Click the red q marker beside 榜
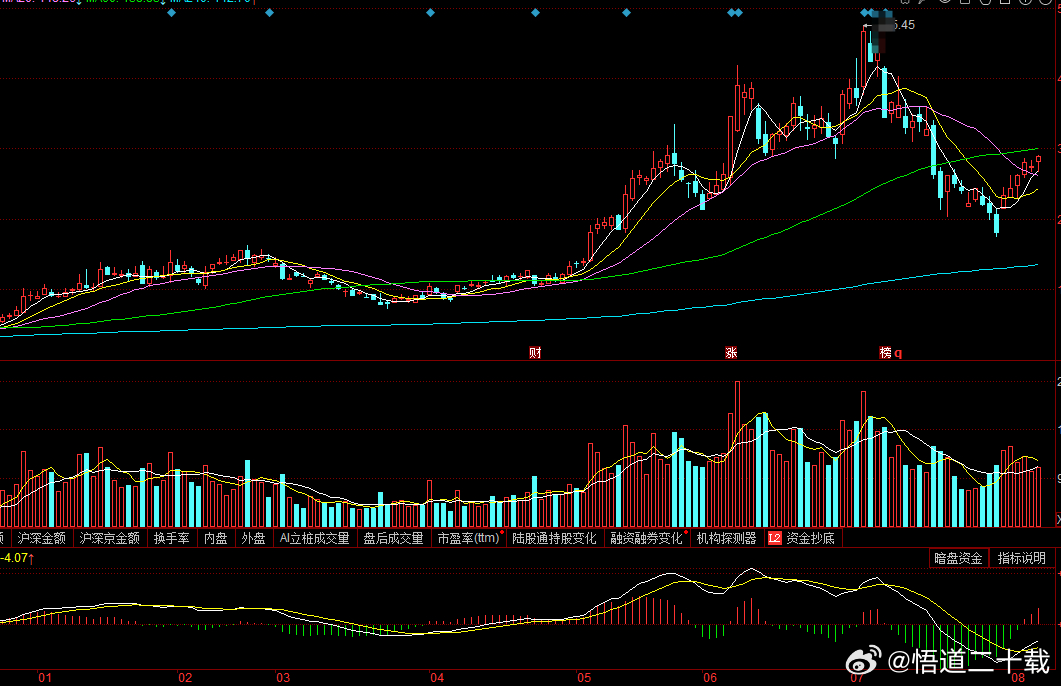This screenshot has height=686, width=1061. pos(898,353)
